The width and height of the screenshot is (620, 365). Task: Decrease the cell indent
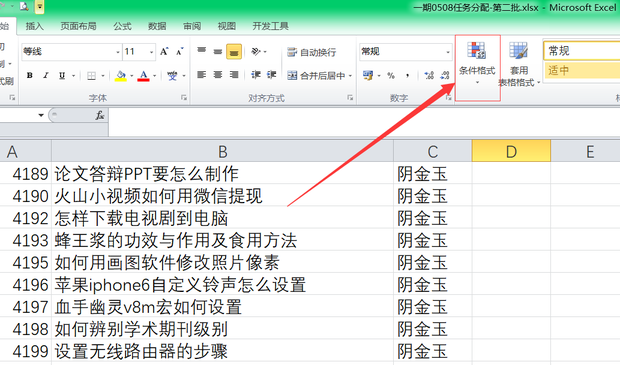point(256,75)
